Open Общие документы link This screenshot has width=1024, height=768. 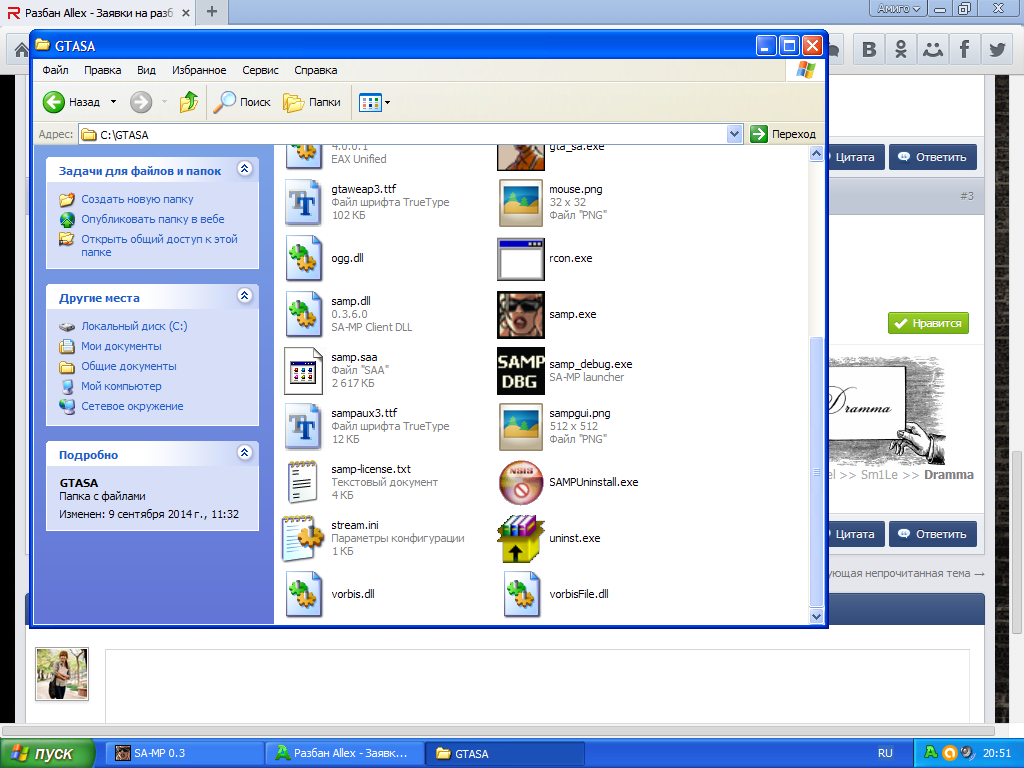[129, 366]
